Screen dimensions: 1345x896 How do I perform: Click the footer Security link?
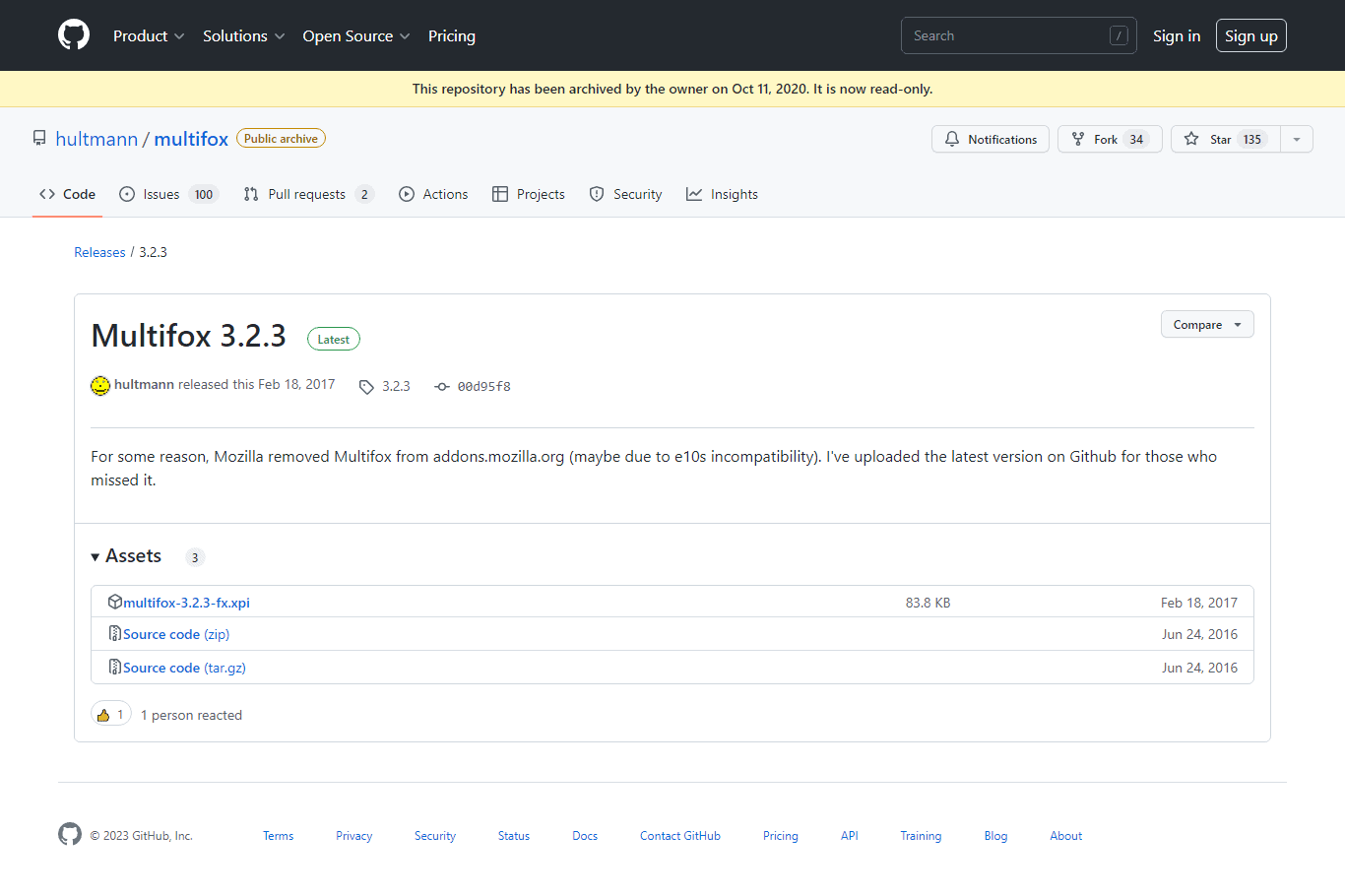tap(435, 836)
